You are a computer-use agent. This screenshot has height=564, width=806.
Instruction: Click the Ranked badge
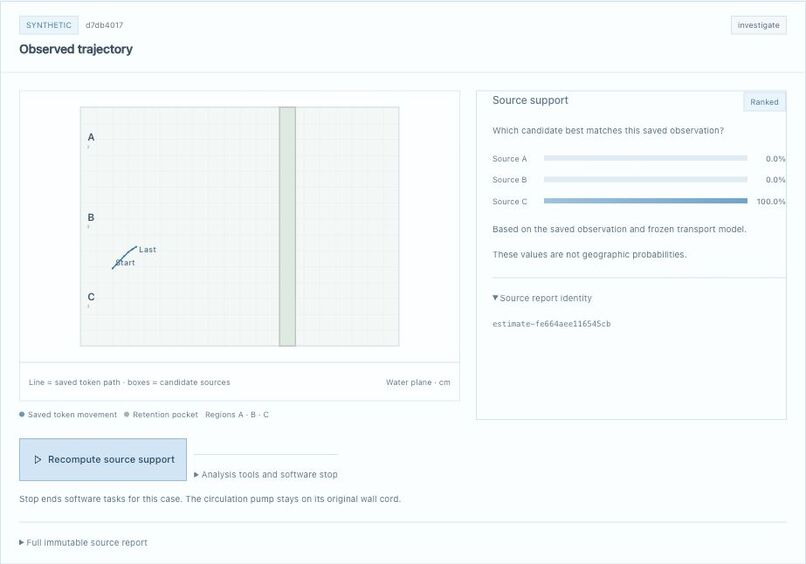pos(764,102)
